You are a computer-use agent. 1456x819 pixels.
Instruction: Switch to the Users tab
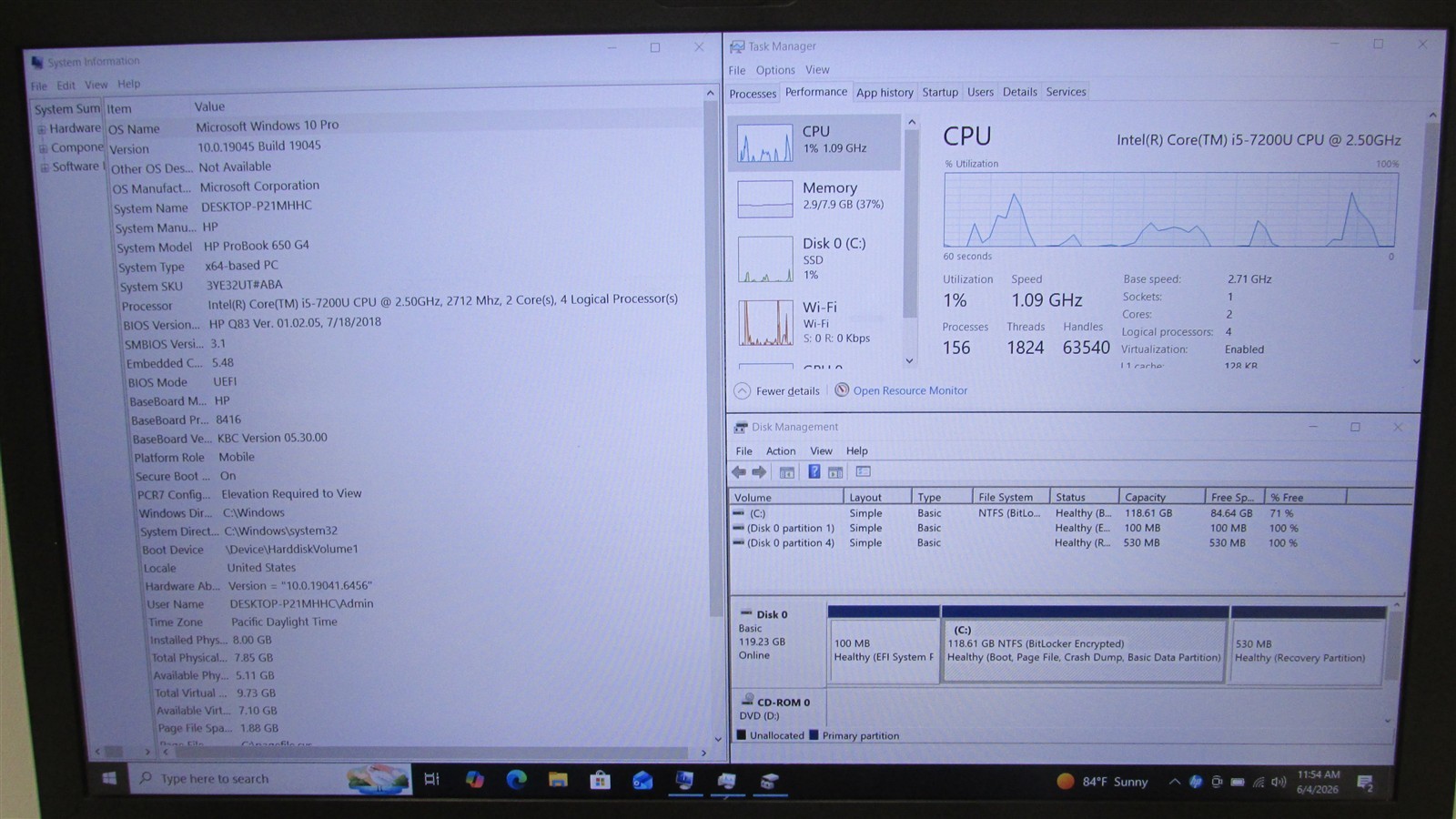click(x=980, y=92)
